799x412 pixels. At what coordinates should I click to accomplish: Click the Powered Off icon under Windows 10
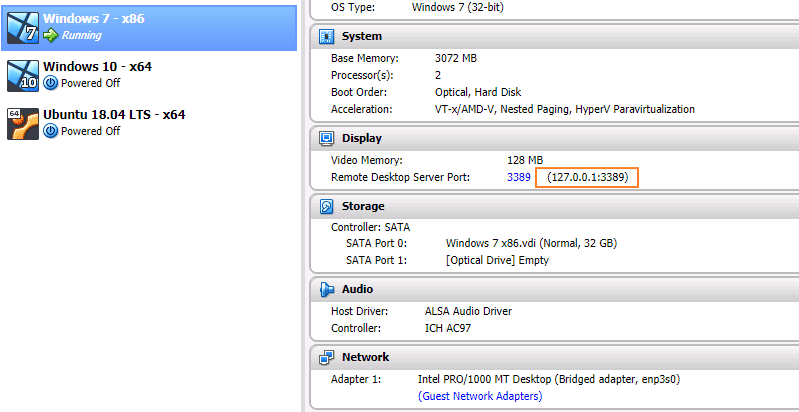[x=50, y=83]
